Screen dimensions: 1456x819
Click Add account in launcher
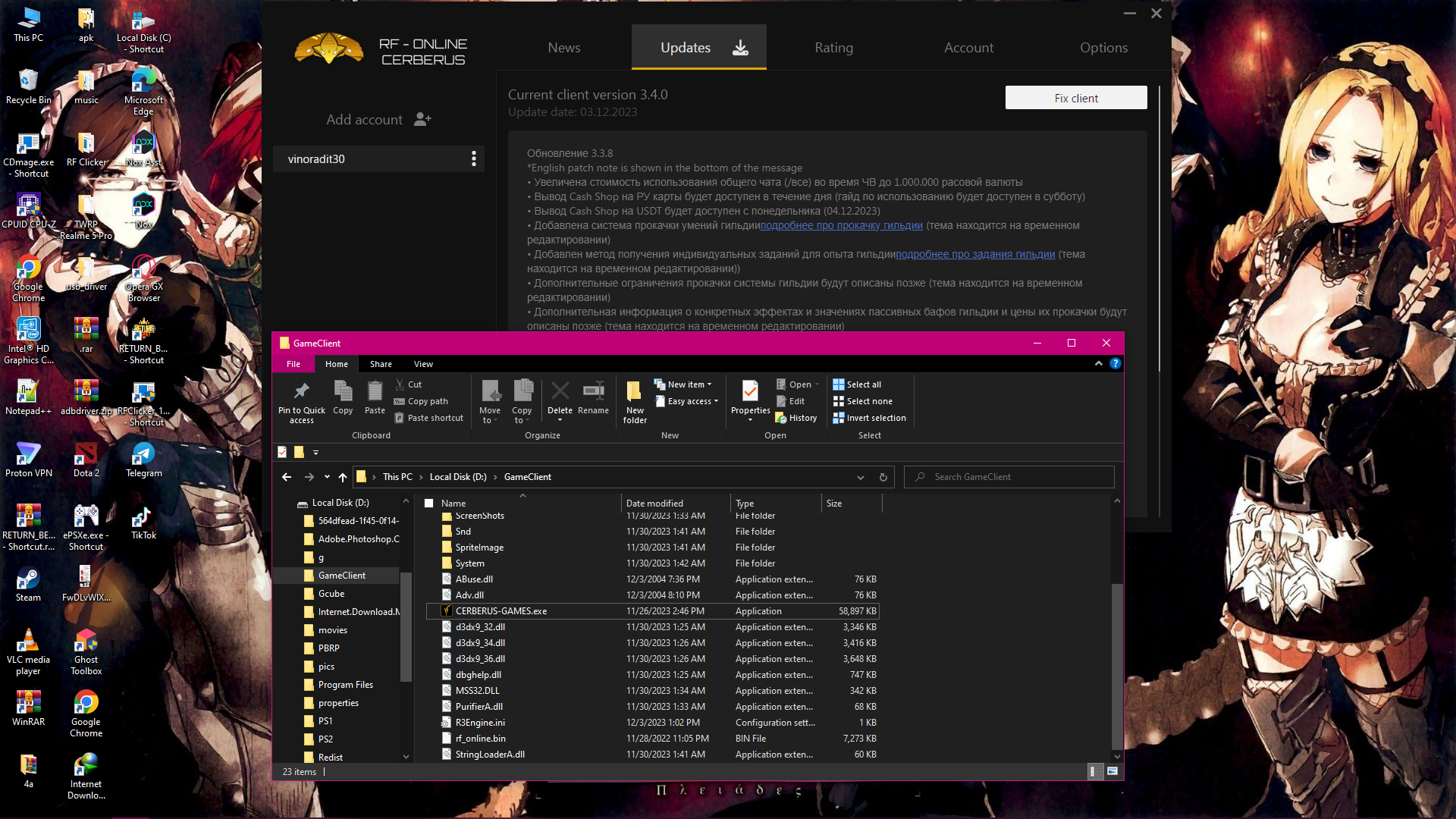click(364, 120)
